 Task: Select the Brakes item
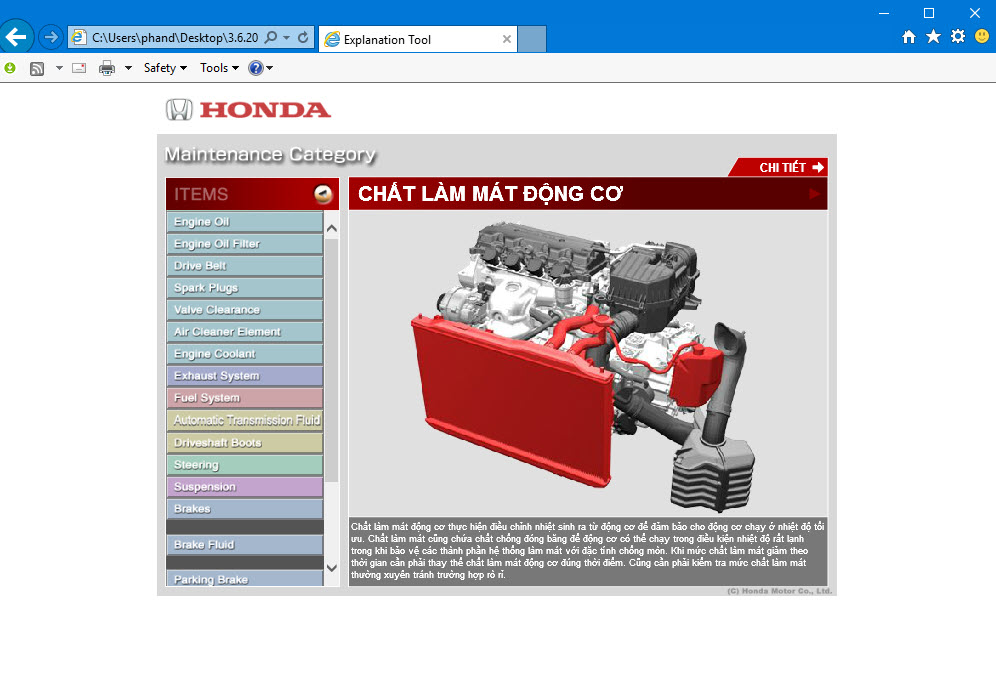pos(245,509)
